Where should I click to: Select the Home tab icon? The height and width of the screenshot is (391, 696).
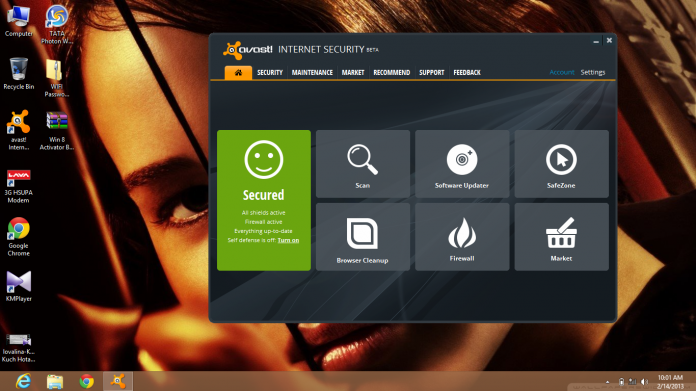[238, 72]
